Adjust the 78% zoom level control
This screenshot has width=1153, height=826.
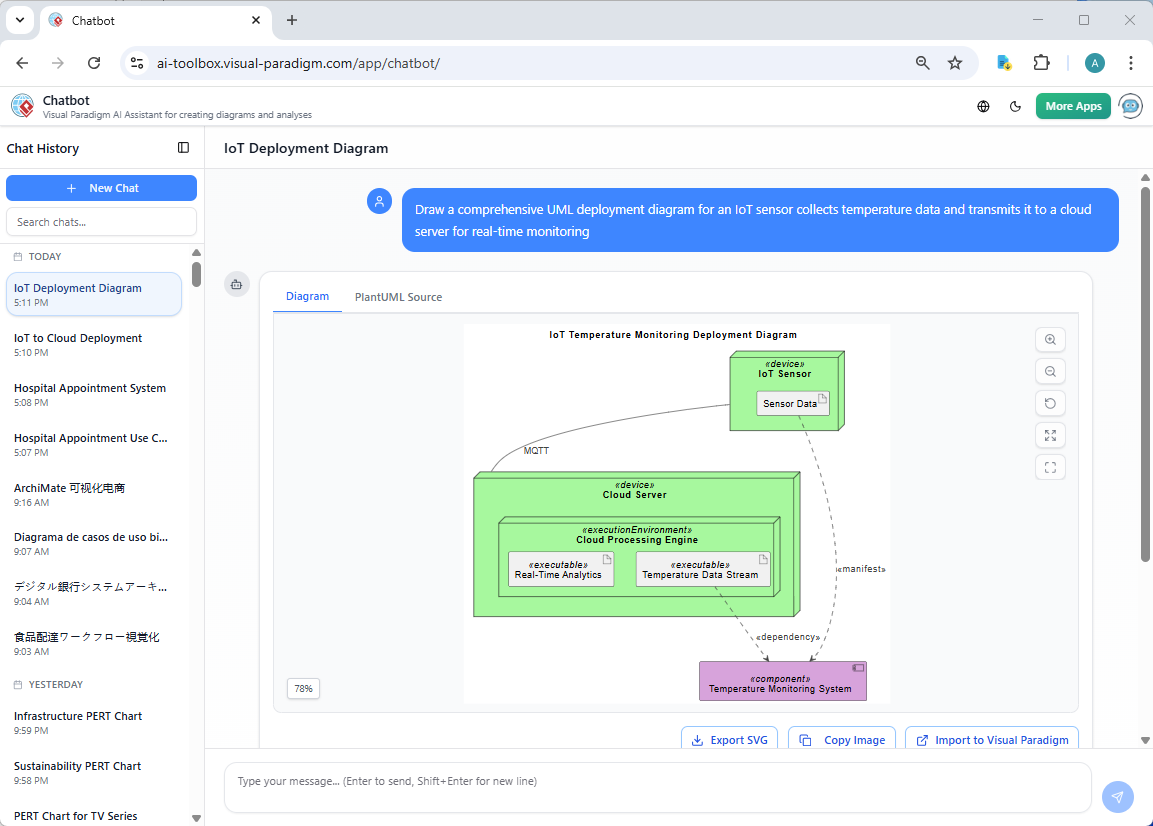coord(303,688)
